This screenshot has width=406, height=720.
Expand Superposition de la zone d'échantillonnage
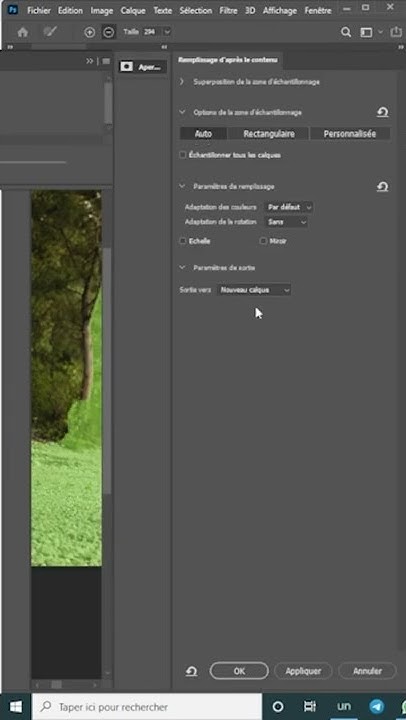182,82
